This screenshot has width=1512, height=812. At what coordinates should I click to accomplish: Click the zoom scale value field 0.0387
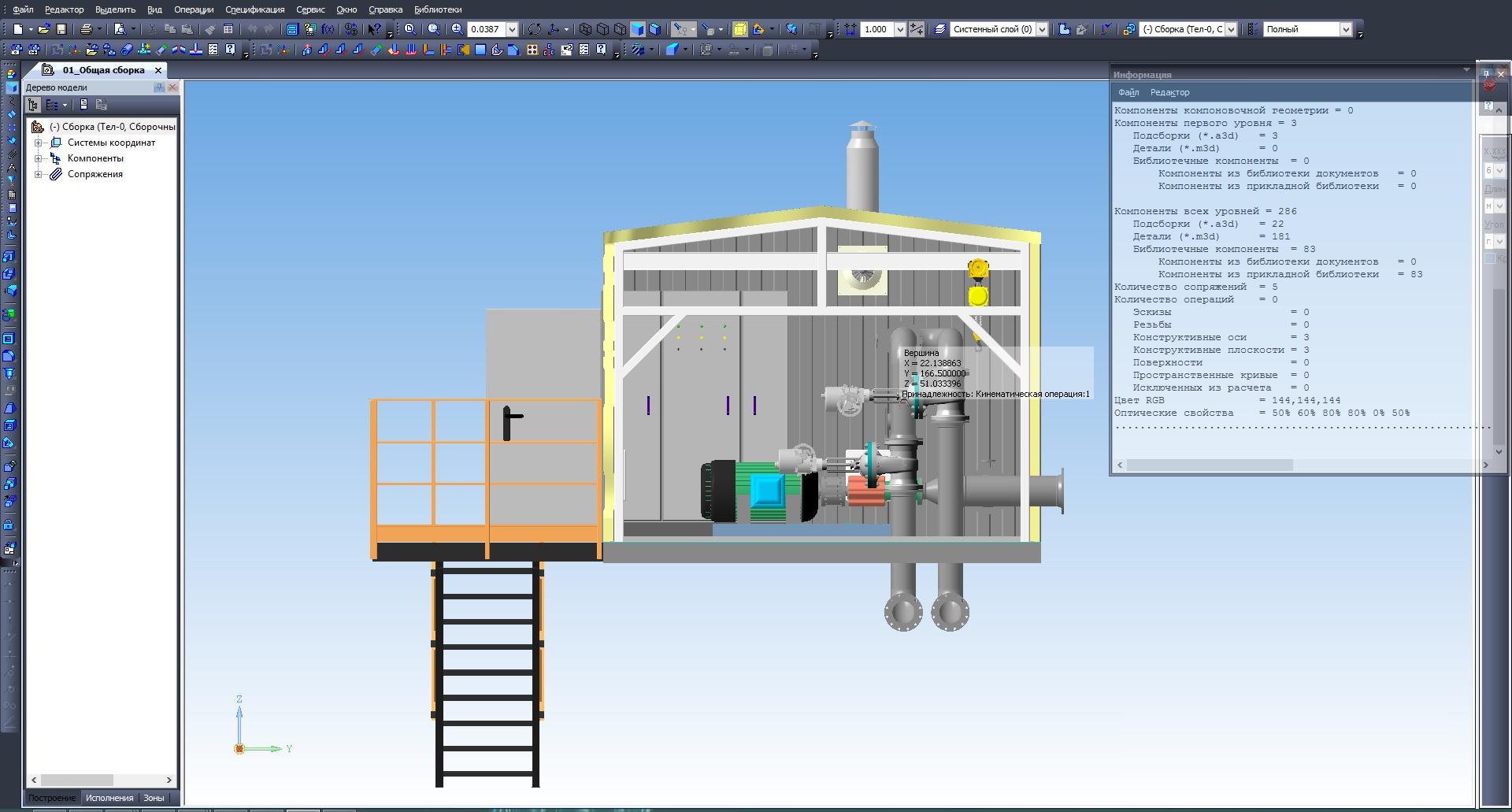coord(485,29)
